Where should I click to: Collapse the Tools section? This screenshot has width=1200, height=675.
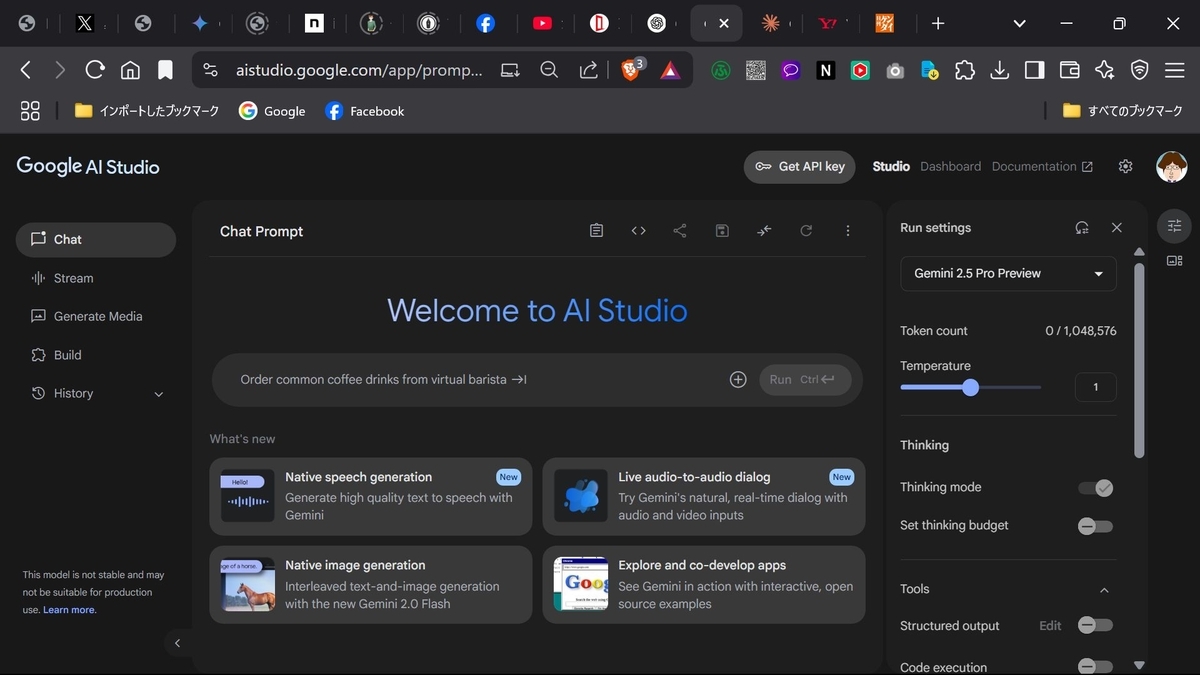(1104, 590)
